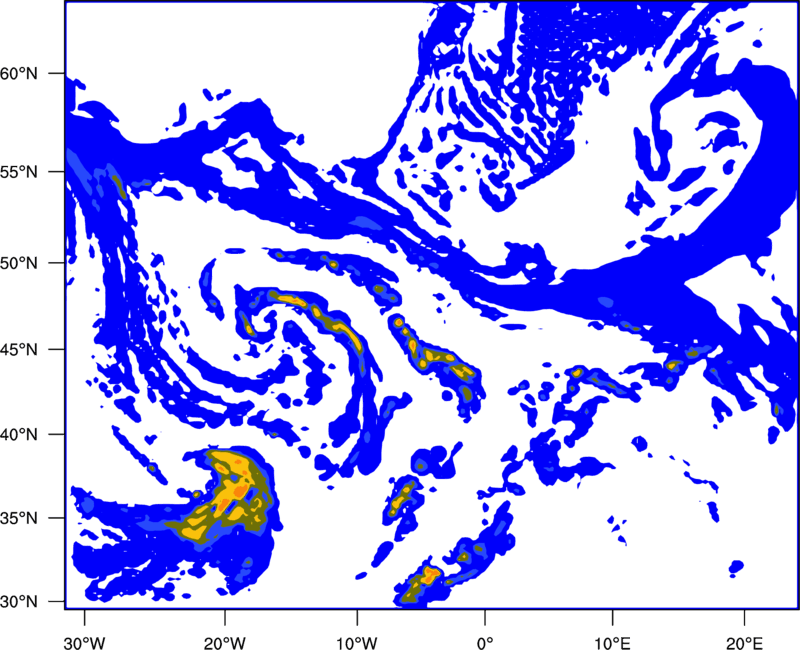Click the 0° longitude axis label
800x650 pixels.
tap(485, 643)
